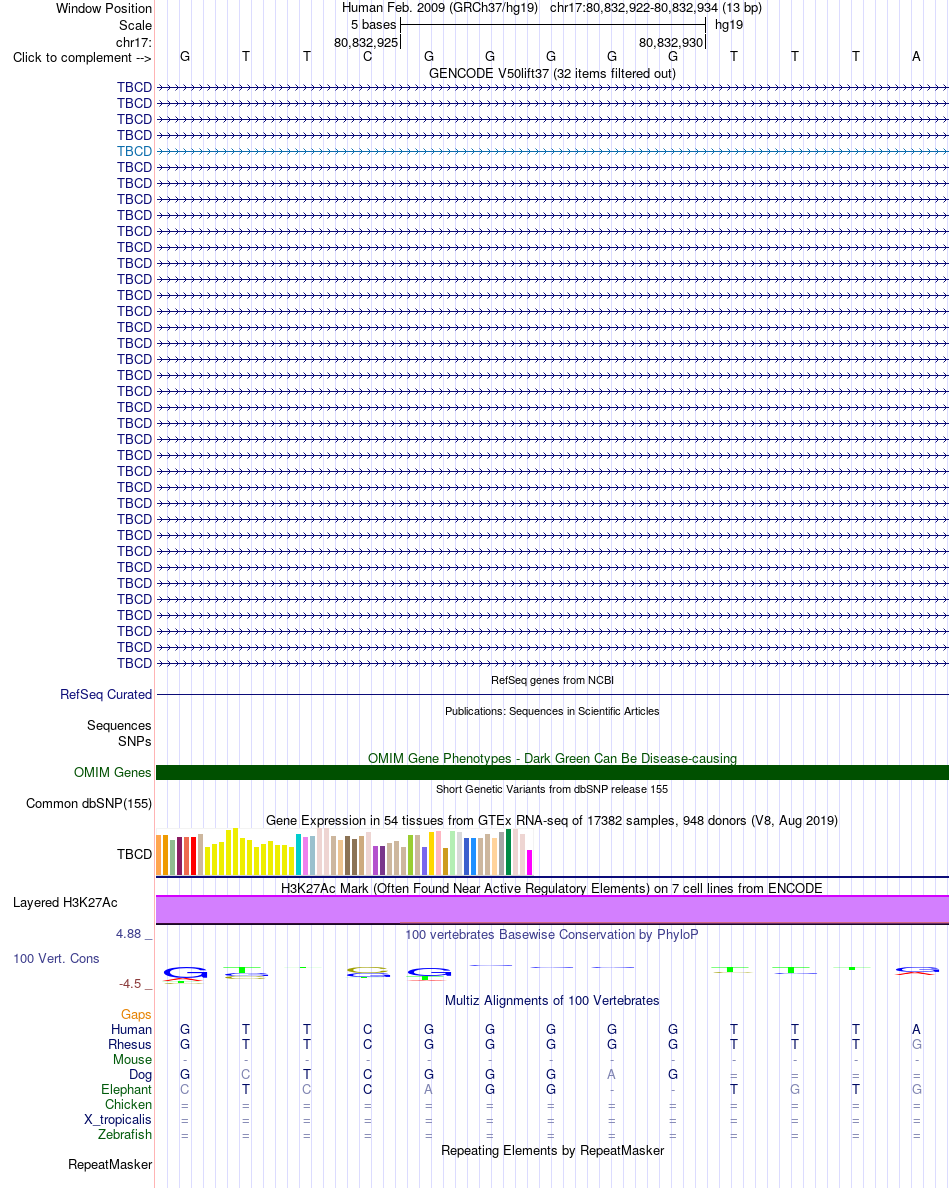Click the faded A base in Elephant row
Image resolution: width=950 pixels, height=1188 pixels.
[429, 1090]
